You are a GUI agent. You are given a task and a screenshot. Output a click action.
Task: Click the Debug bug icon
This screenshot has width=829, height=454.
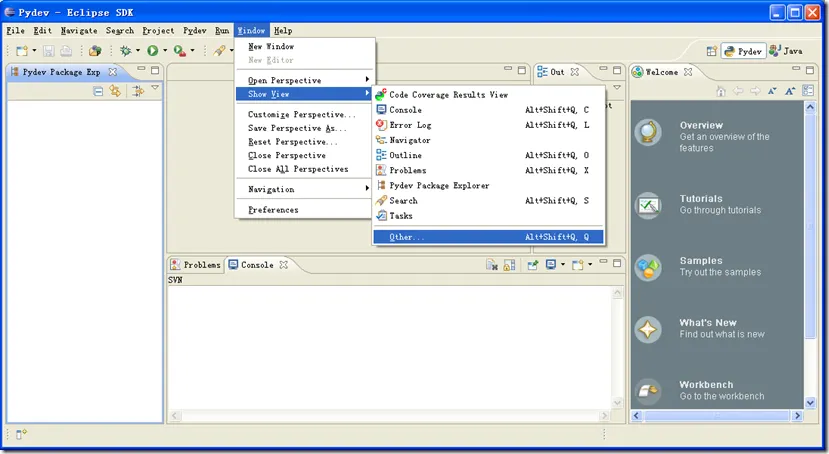click(x=125, y=51)
